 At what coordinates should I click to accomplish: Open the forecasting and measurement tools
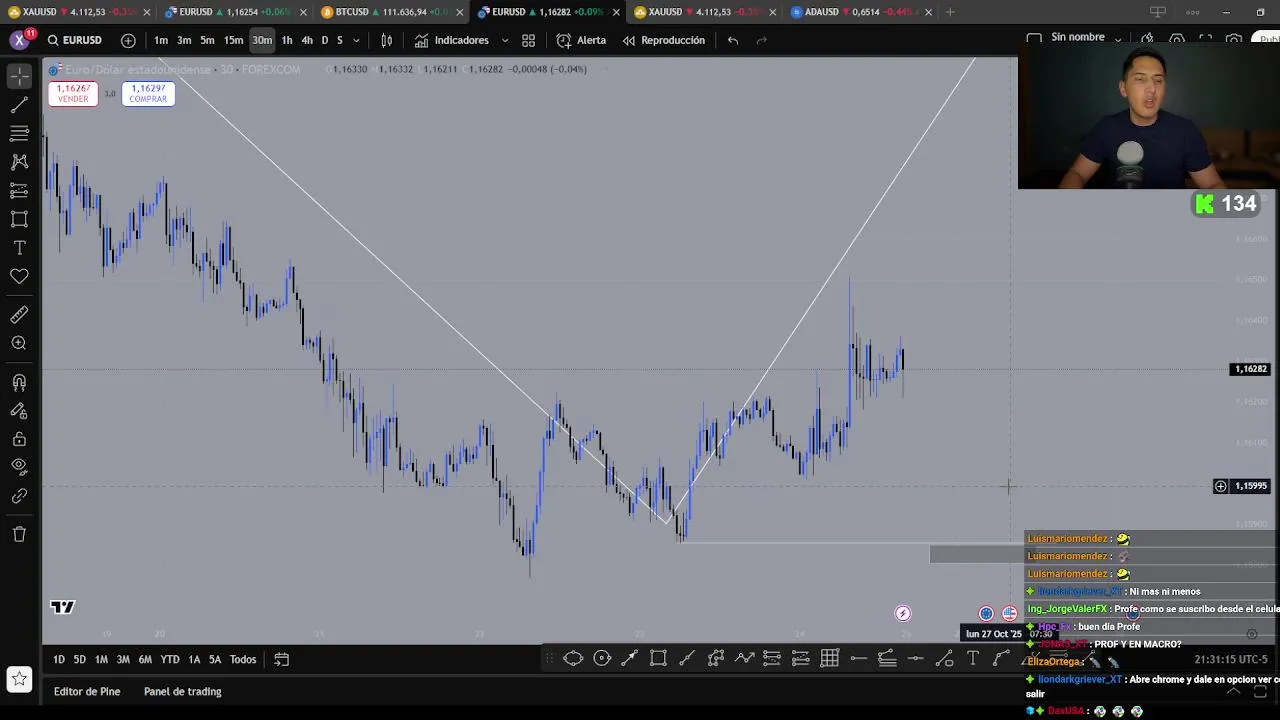coord(19,190)
